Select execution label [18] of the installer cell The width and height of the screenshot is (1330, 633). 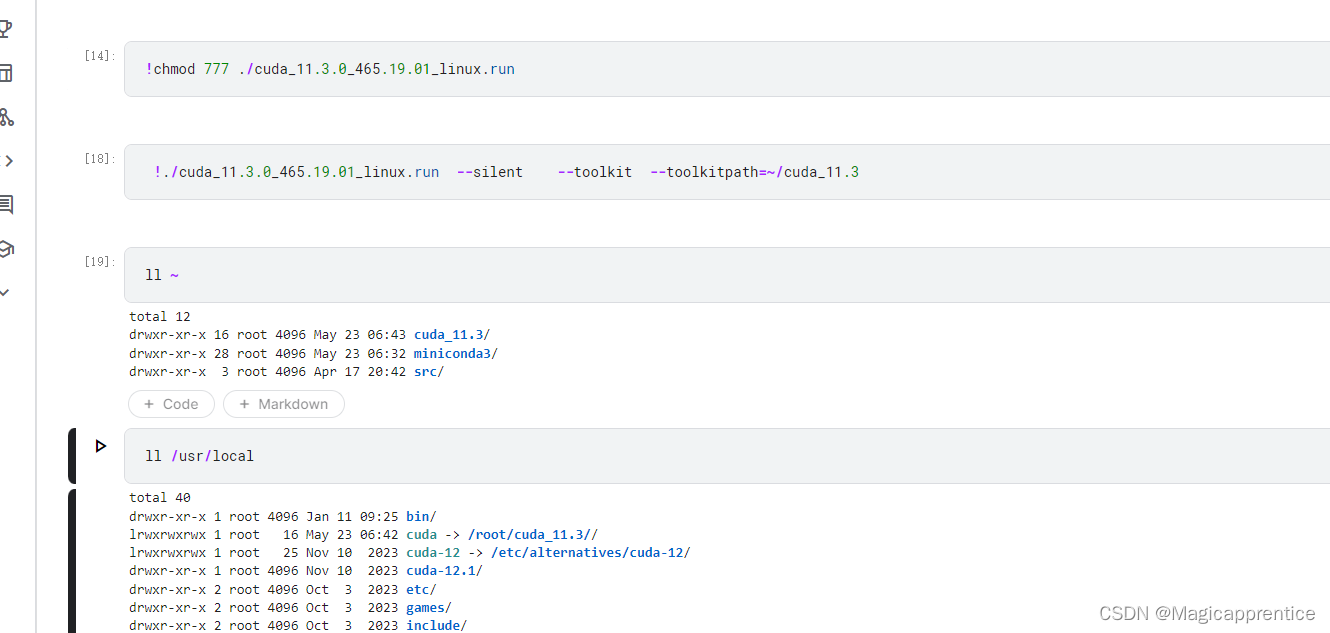[97, 157]
